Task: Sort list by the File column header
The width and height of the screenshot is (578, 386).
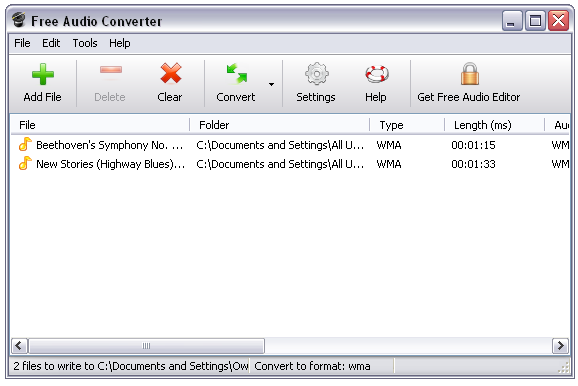Action: 100,125
